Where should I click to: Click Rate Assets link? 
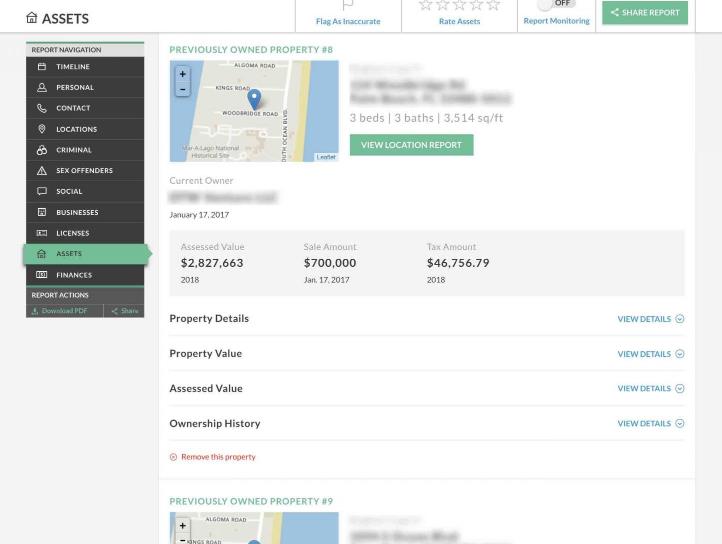point(460,21)
